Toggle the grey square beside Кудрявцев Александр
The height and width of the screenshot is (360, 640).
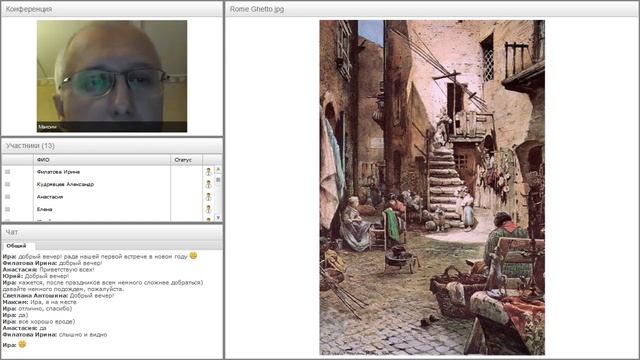point(7,184)
